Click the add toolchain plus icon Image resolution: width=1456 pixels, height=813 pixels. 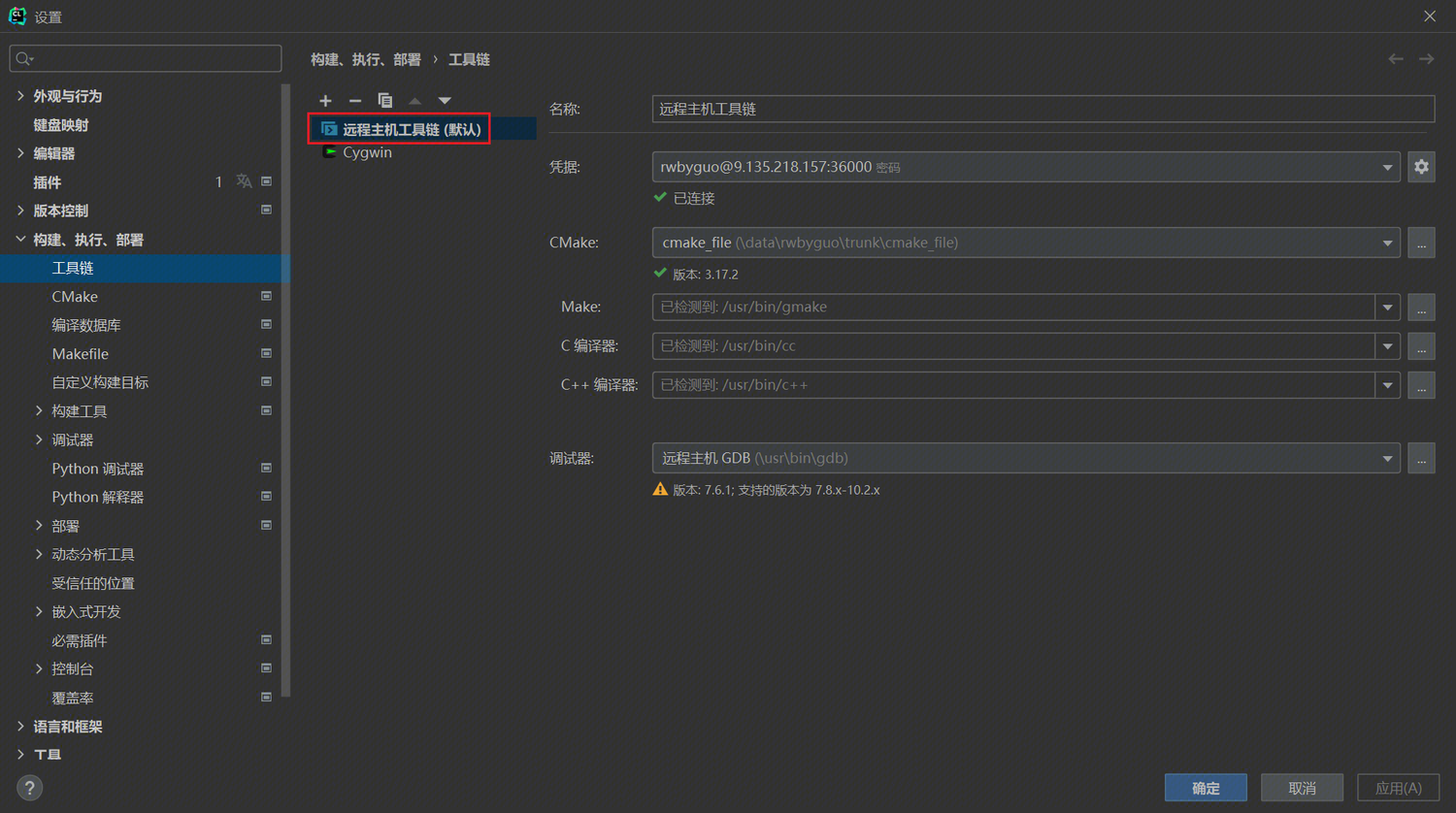pyautogui.click(x=325, y=101)
